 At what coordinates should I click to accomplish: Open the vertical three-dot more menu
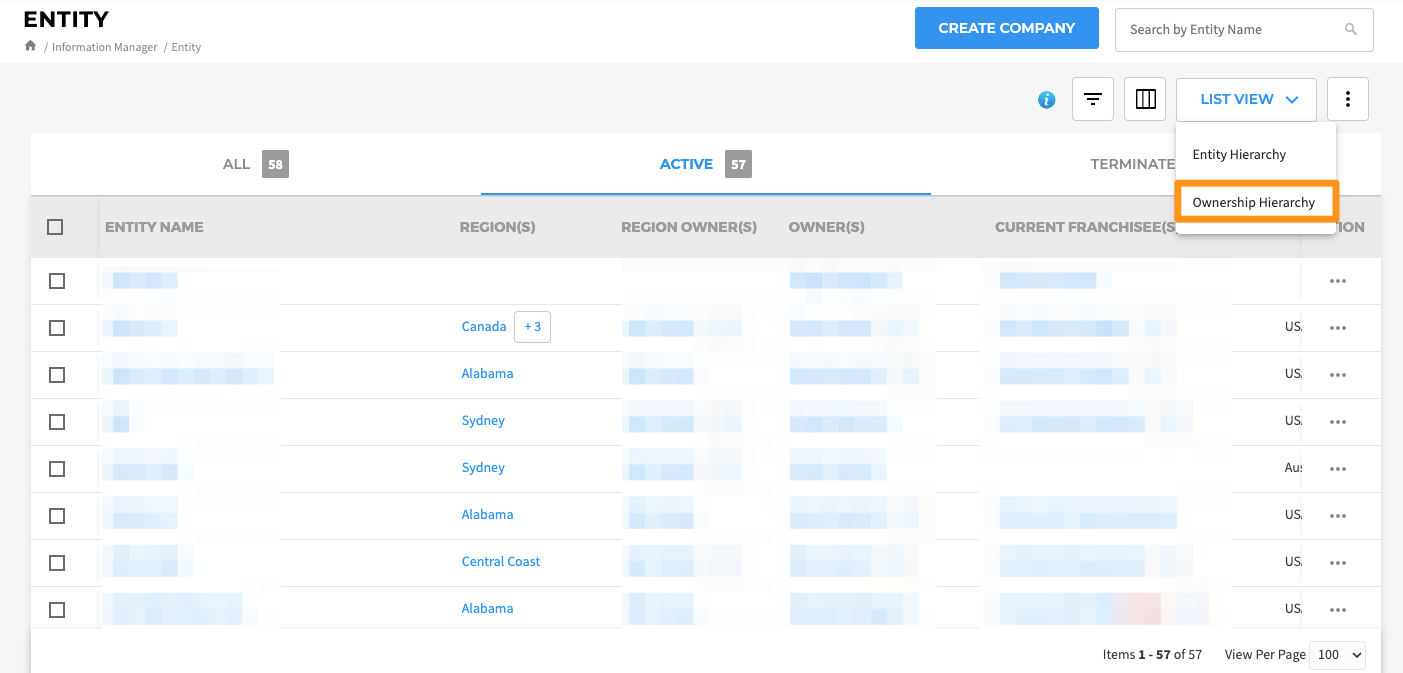click(1347, 100)
